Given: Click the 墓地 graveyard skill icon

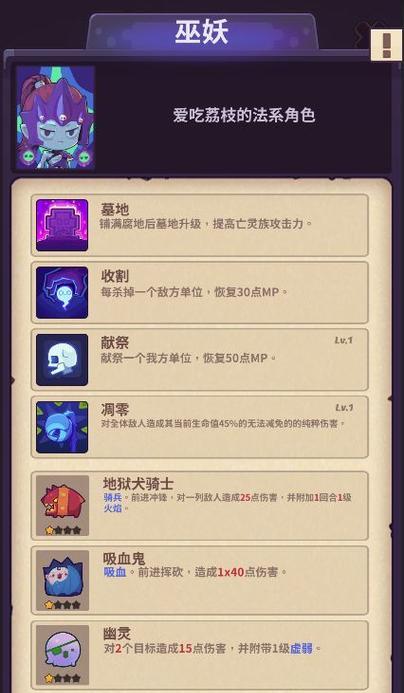Looking at the screenshot, I should point(62,225).
